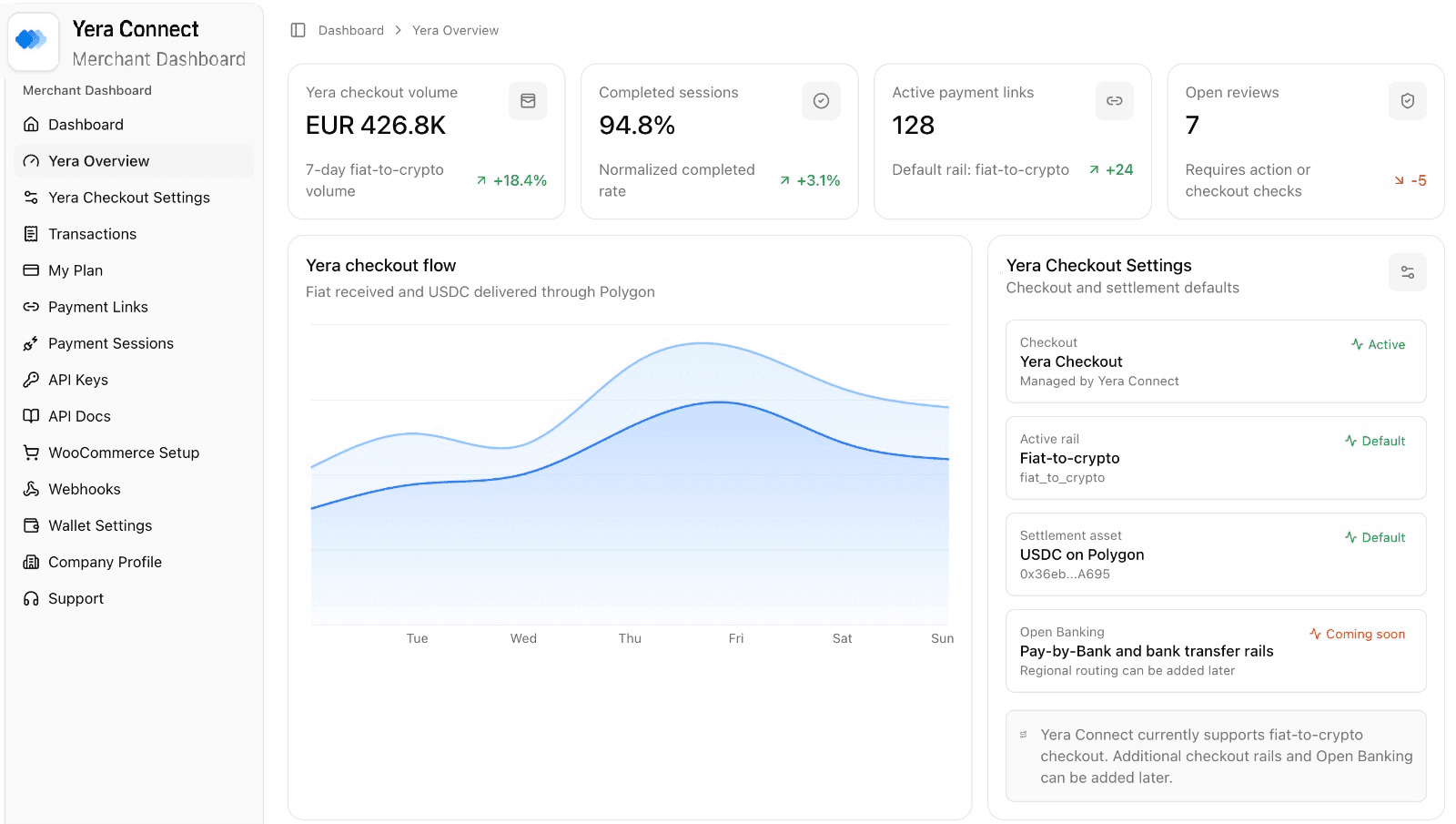The image size is (1456, 824).
Task: Click the Payment Sessions plug icon
Action: (31, 343)
